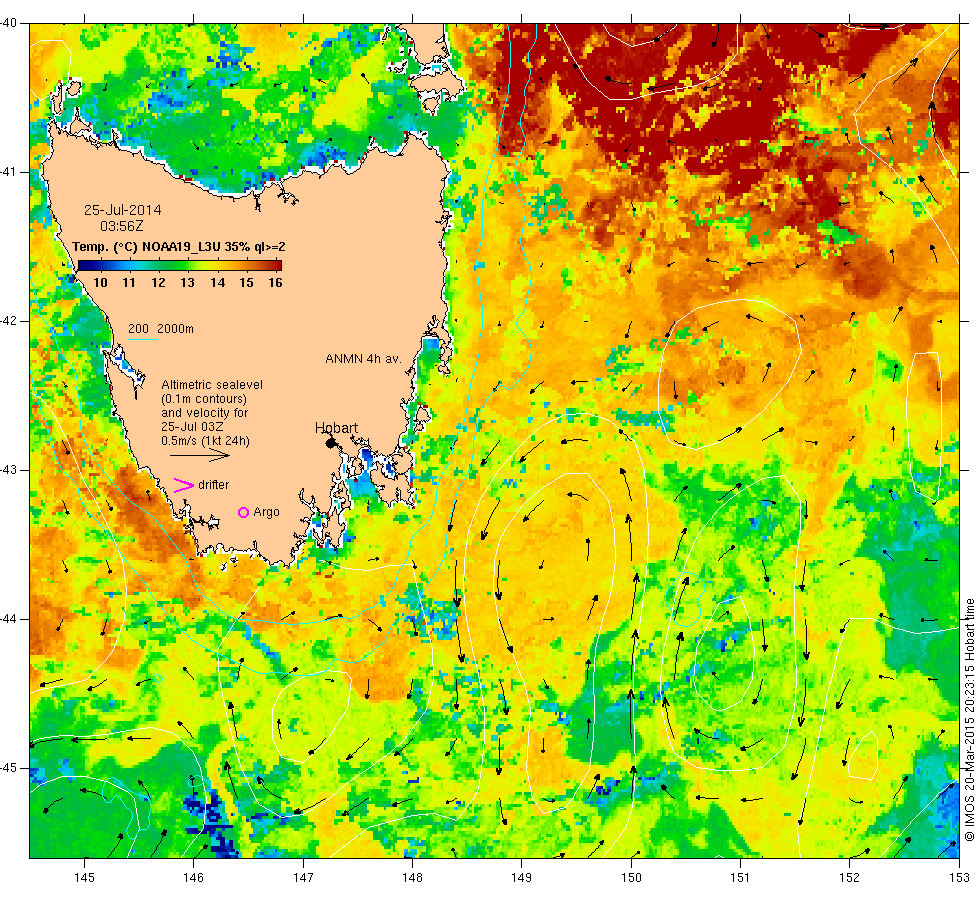Click the Argo legend label

[x=266, y=512]
